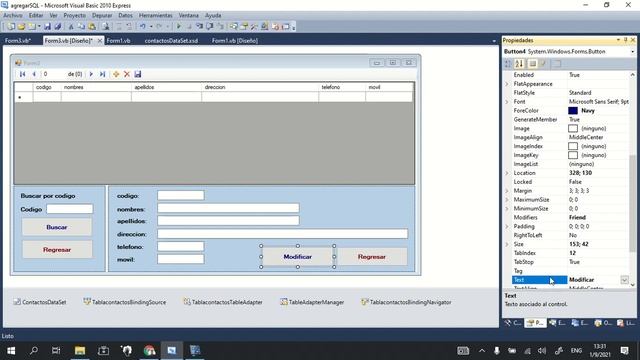Viewport: 640px width, 360px height.
Task: Click the telefono text box
Action: [x=180, y=247]
